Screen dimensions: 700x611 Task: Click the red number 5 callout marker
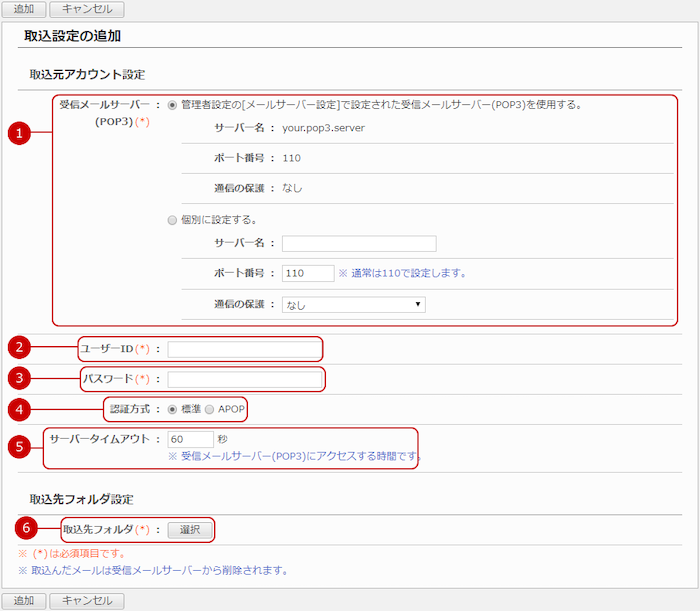pos(18,447)
